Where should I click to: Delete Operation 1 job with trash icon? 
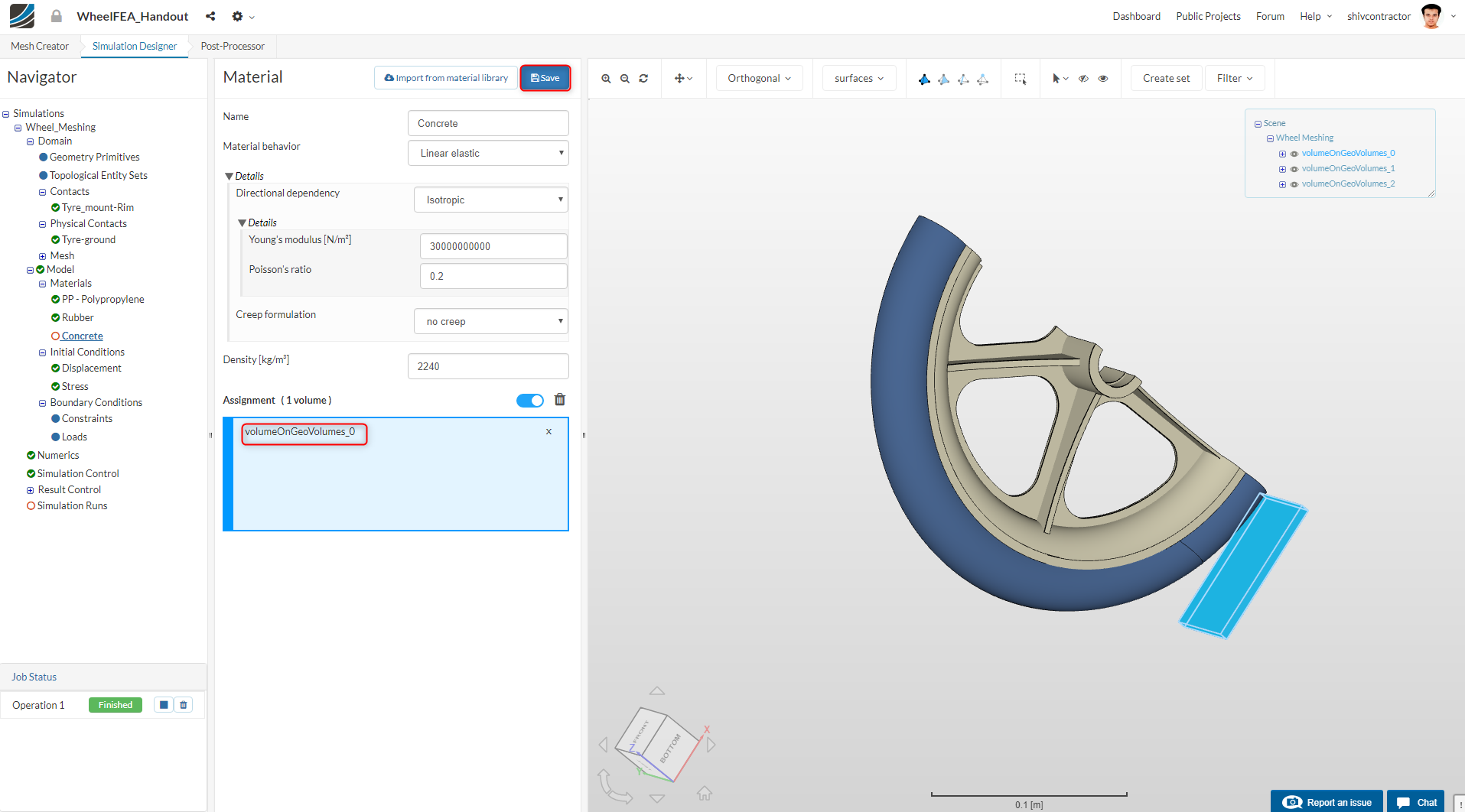tap(184, 705)
